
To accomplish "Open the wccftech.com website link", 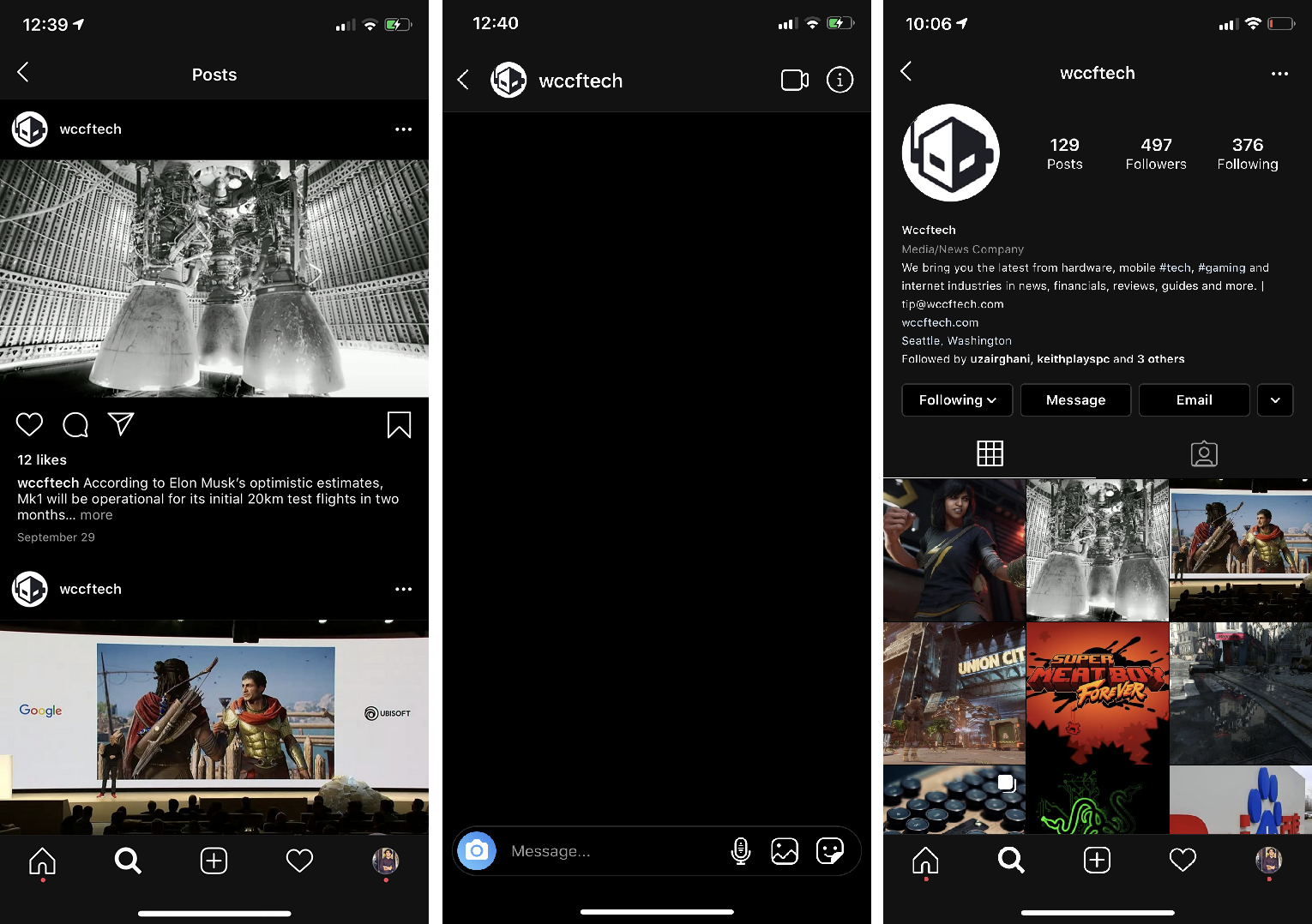I will point(940,322).
